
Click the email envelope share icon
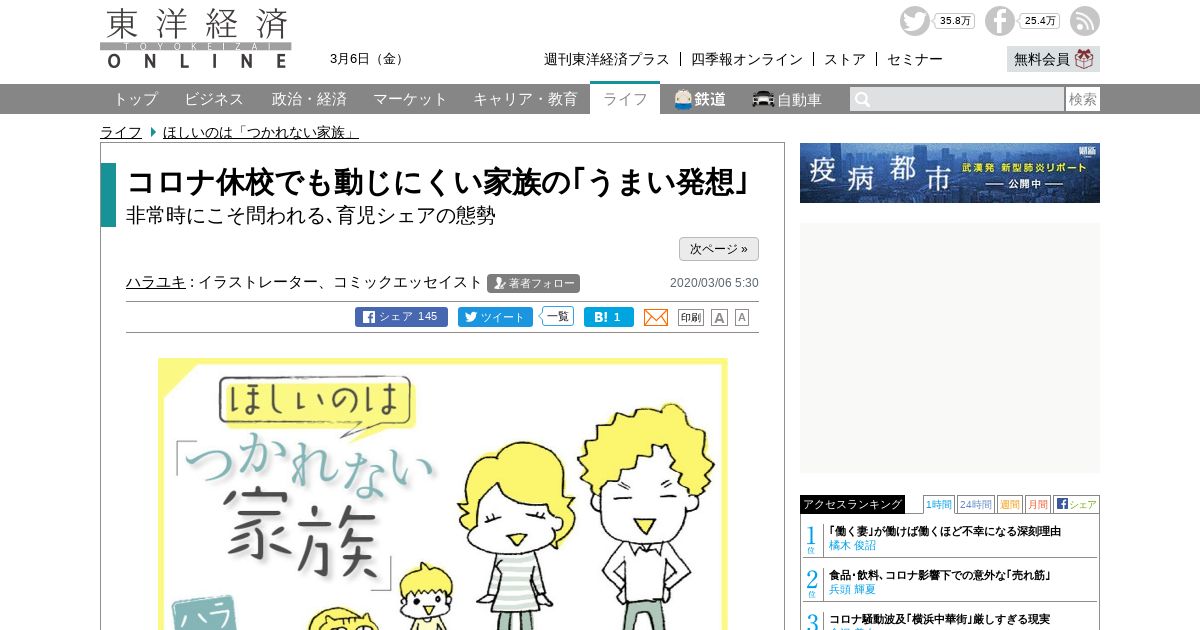[656, 317]
